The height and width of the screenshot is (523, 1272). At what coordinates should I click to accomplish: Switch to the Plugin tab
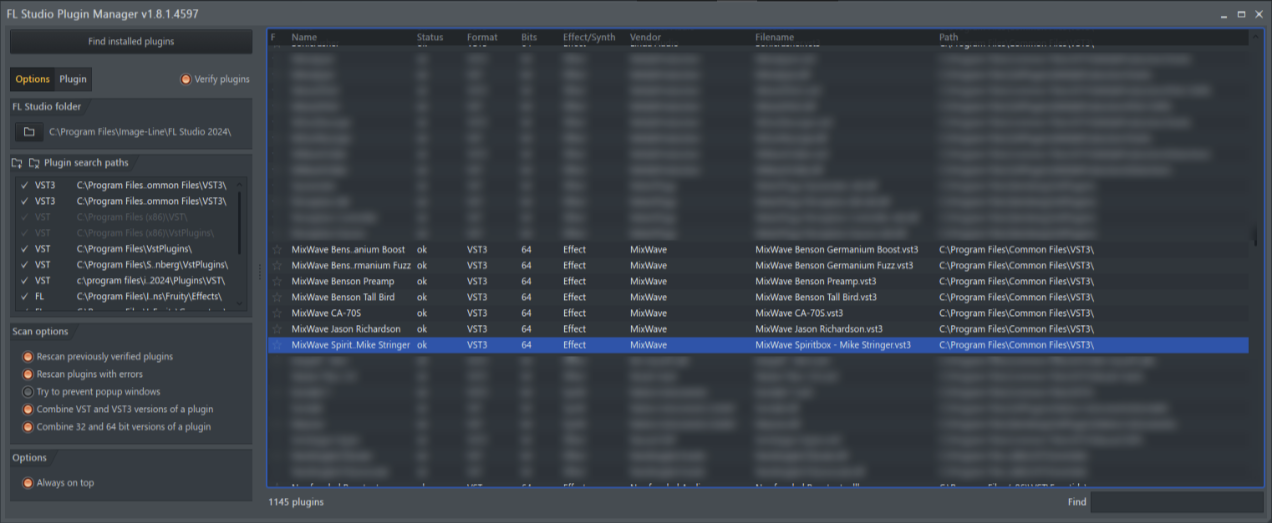[x=73, y=79]
